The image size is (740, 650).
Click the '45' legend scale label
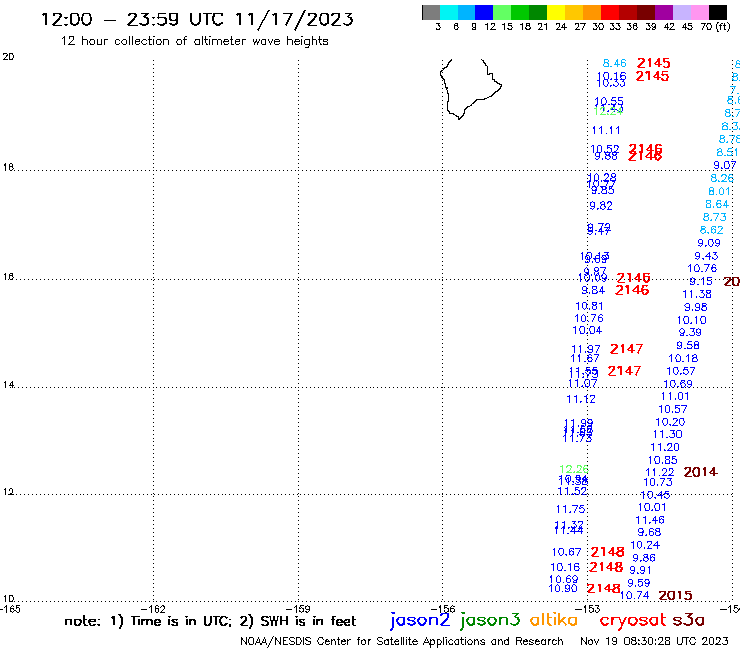coord(687,27)
